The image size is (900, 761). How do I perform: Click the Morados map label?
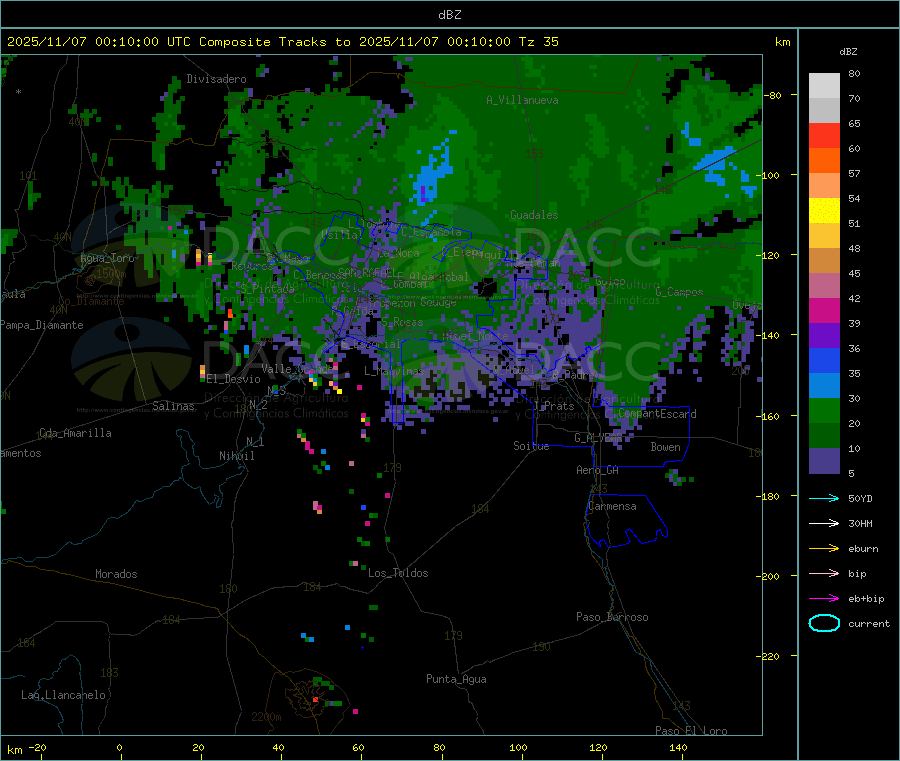(116, 574)
